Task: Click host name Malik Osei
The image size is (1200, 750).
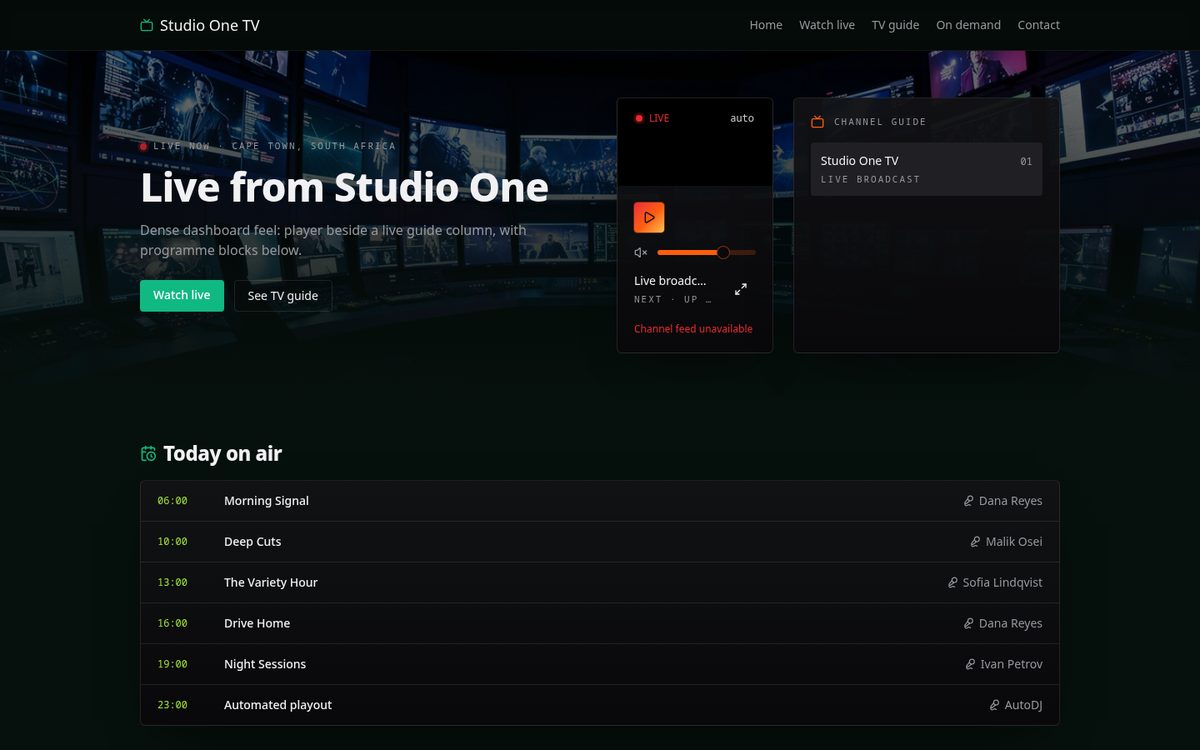Action: (1014, 542)
